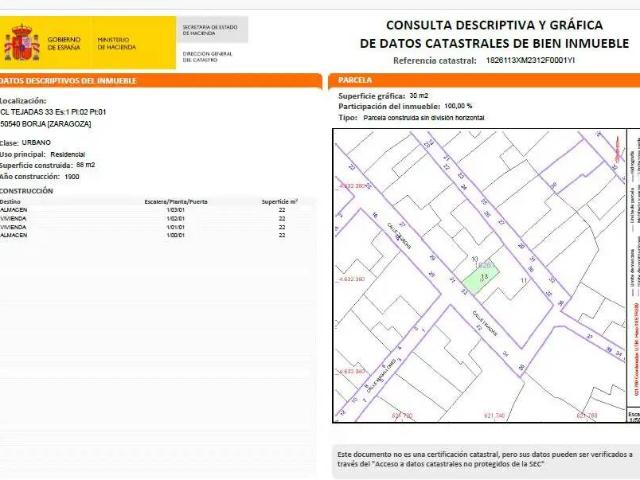Viewport: 640px width, 480px height.
Task: Select the cadastral reference 1826113XM2312F0001YI
Action: [x=530, y=60]
